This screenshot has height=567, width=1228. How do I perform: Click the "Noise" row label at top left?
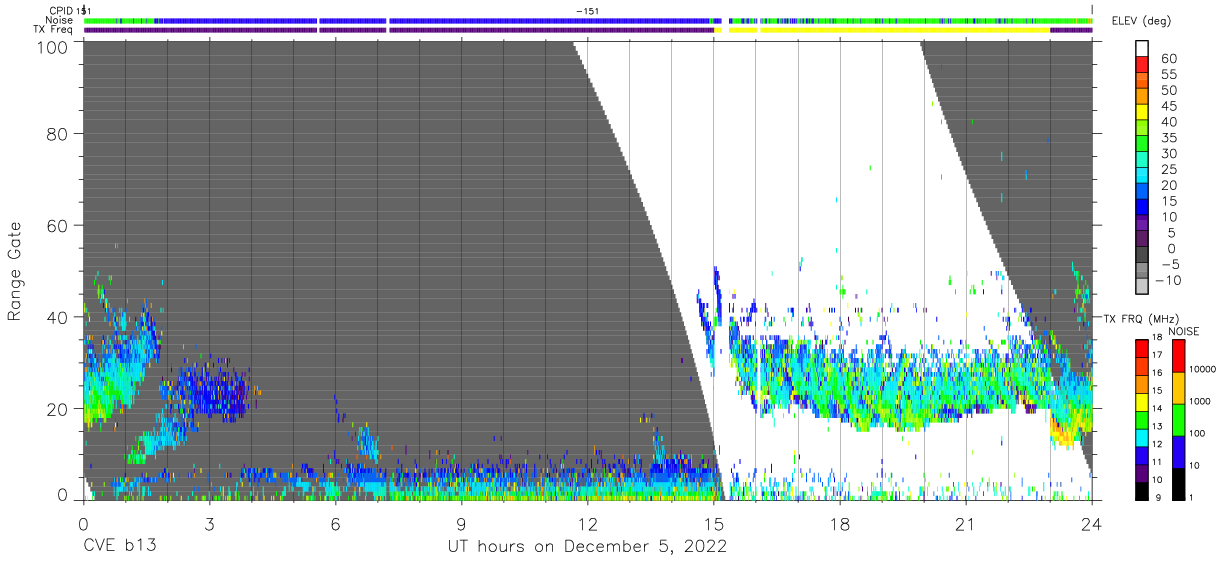61,20
